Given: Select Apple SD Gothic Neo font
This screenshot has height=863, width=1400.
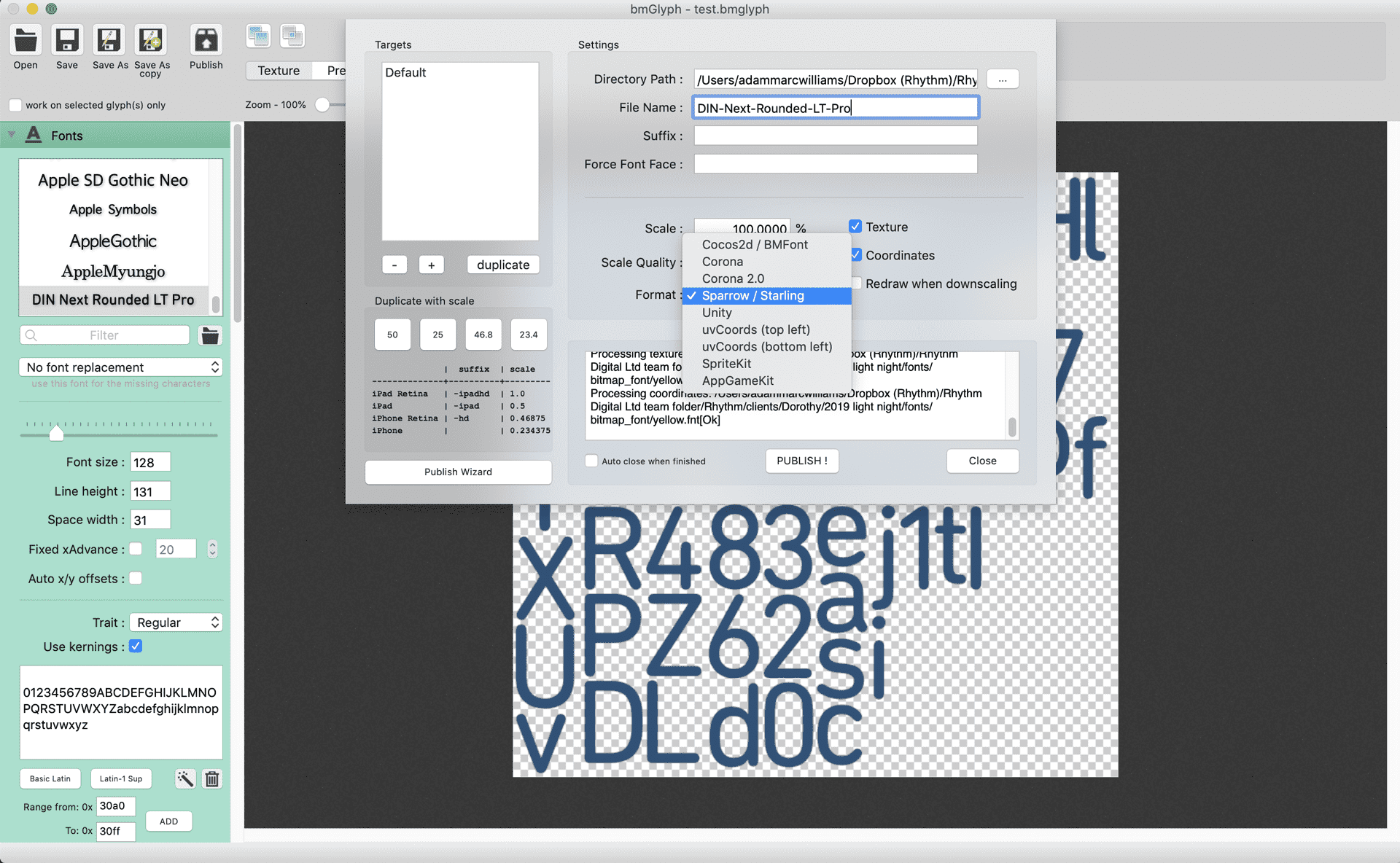Looking at the screenshot, I should 113,180.
